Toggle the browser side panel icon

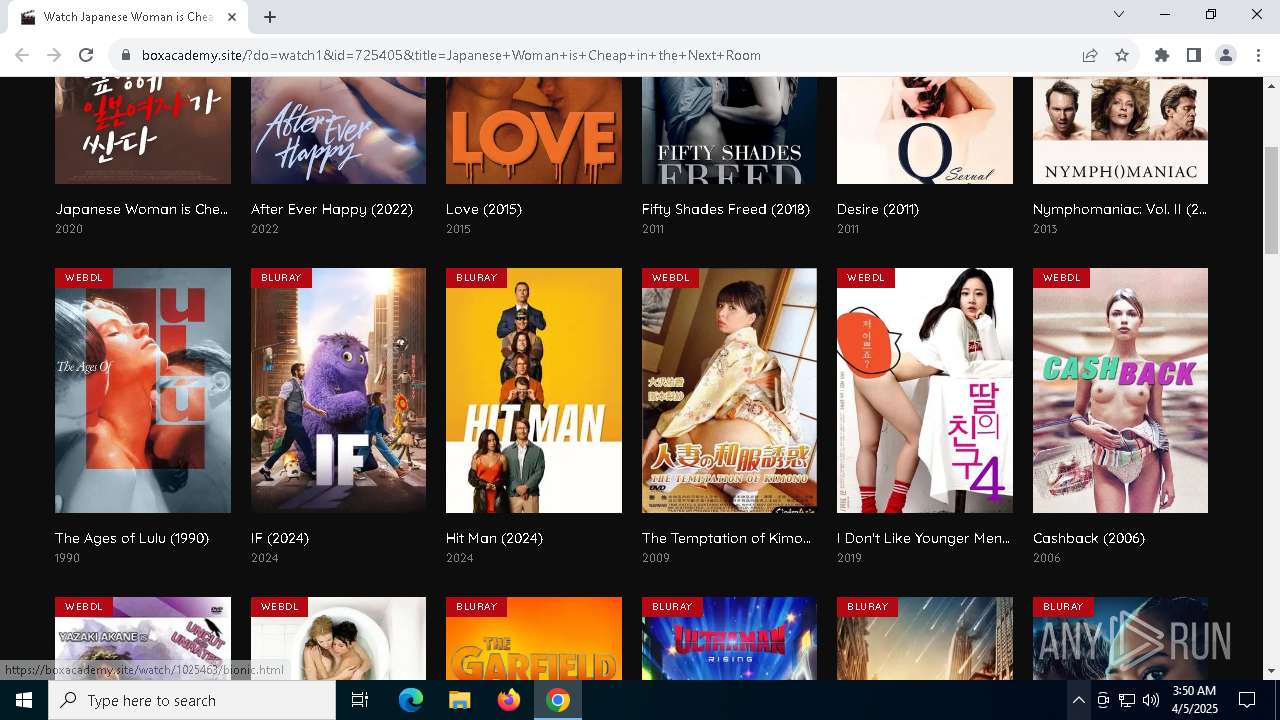tap(1194, 55)
